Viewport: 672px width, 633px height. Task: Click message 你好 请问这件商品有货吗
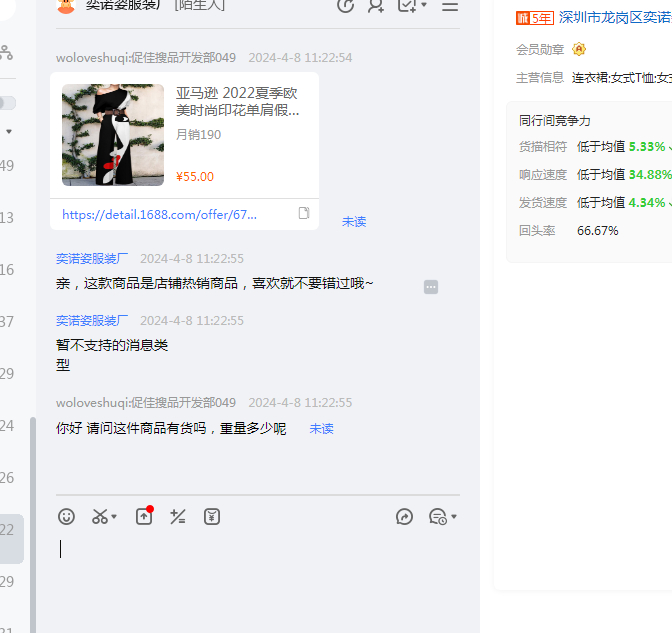point(171,428)
